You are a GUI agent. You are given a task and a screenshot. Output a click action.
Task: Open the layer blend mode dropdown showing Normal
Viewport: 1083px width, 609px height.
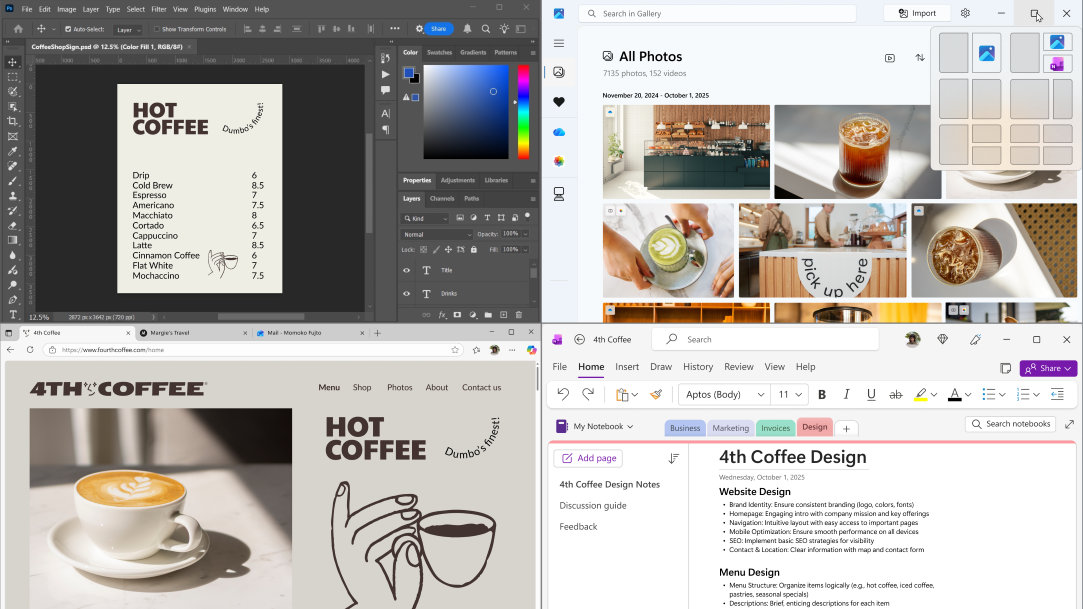pos(435,234)
